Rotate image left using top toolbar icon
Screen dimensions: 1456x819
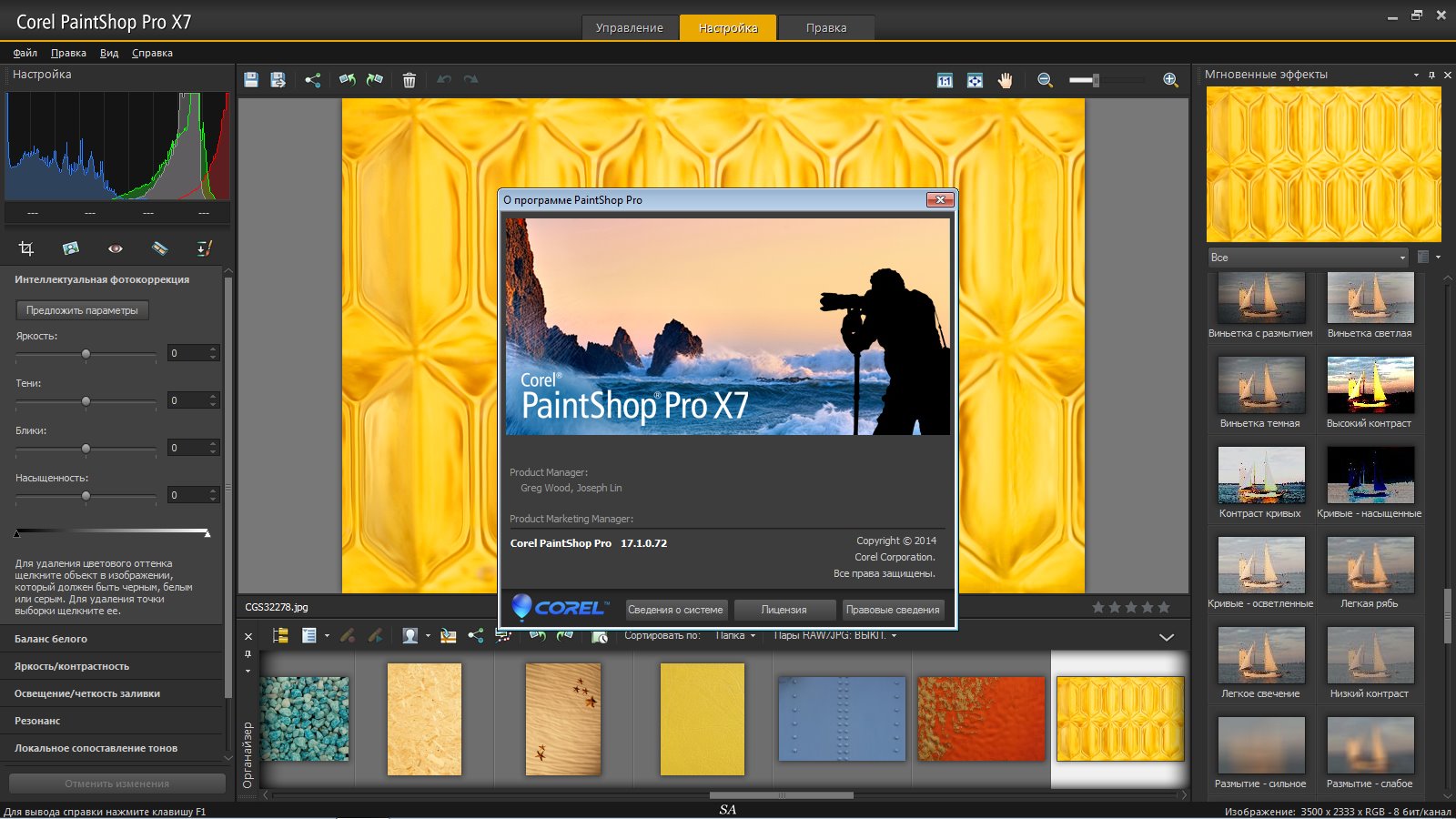point(347,80)
